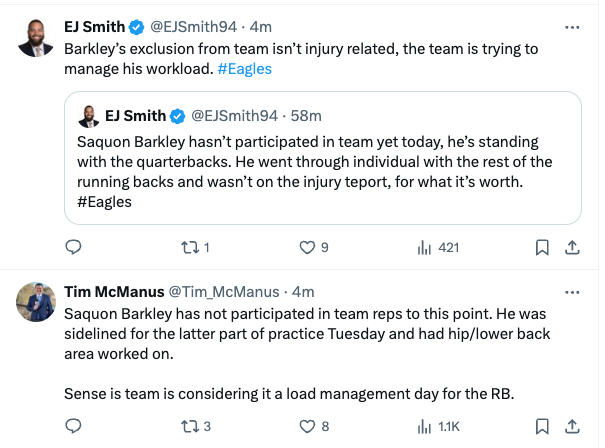Open EJ Smith's large profile avatar

click(39, 37)
